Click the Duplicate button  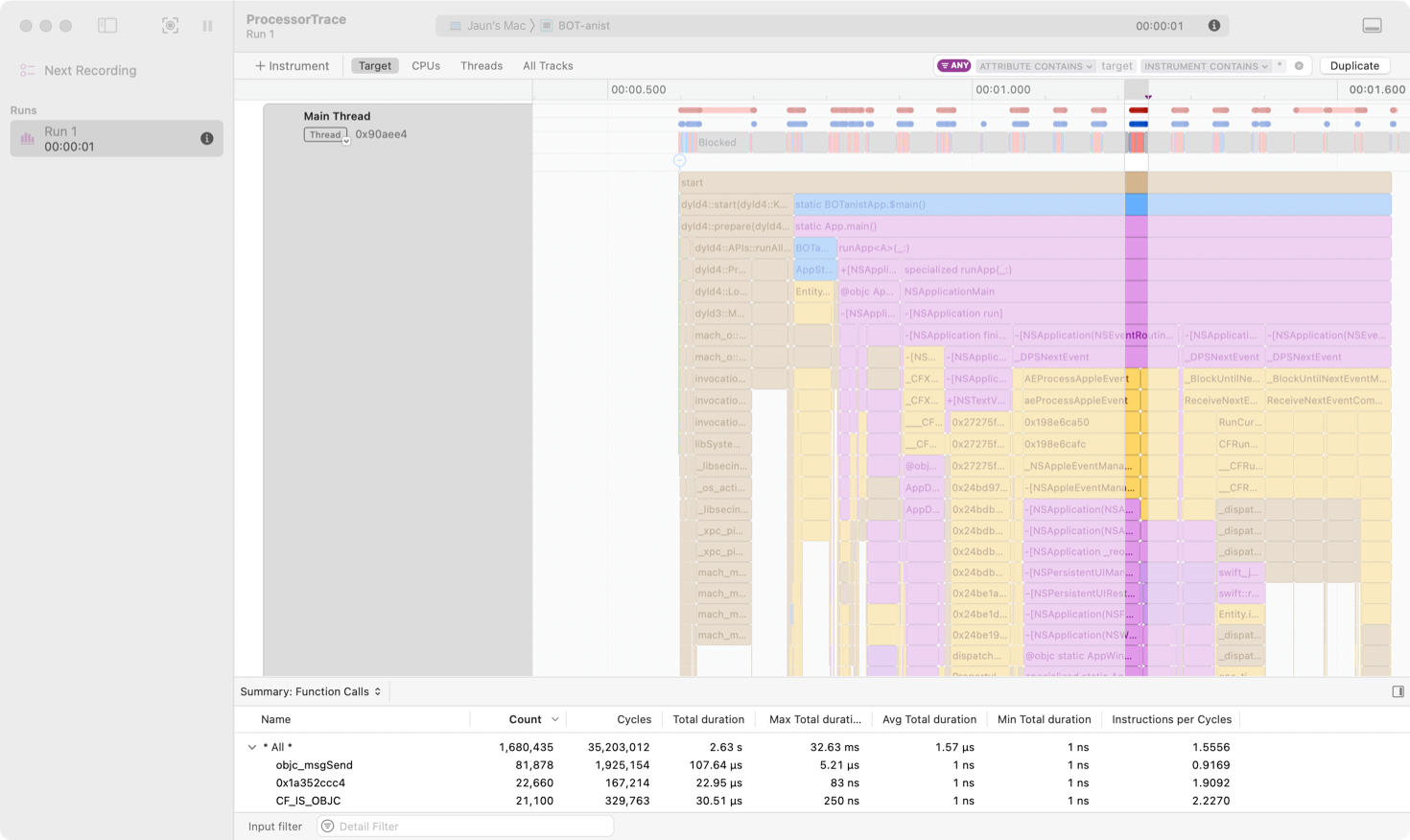point(1354,66)
